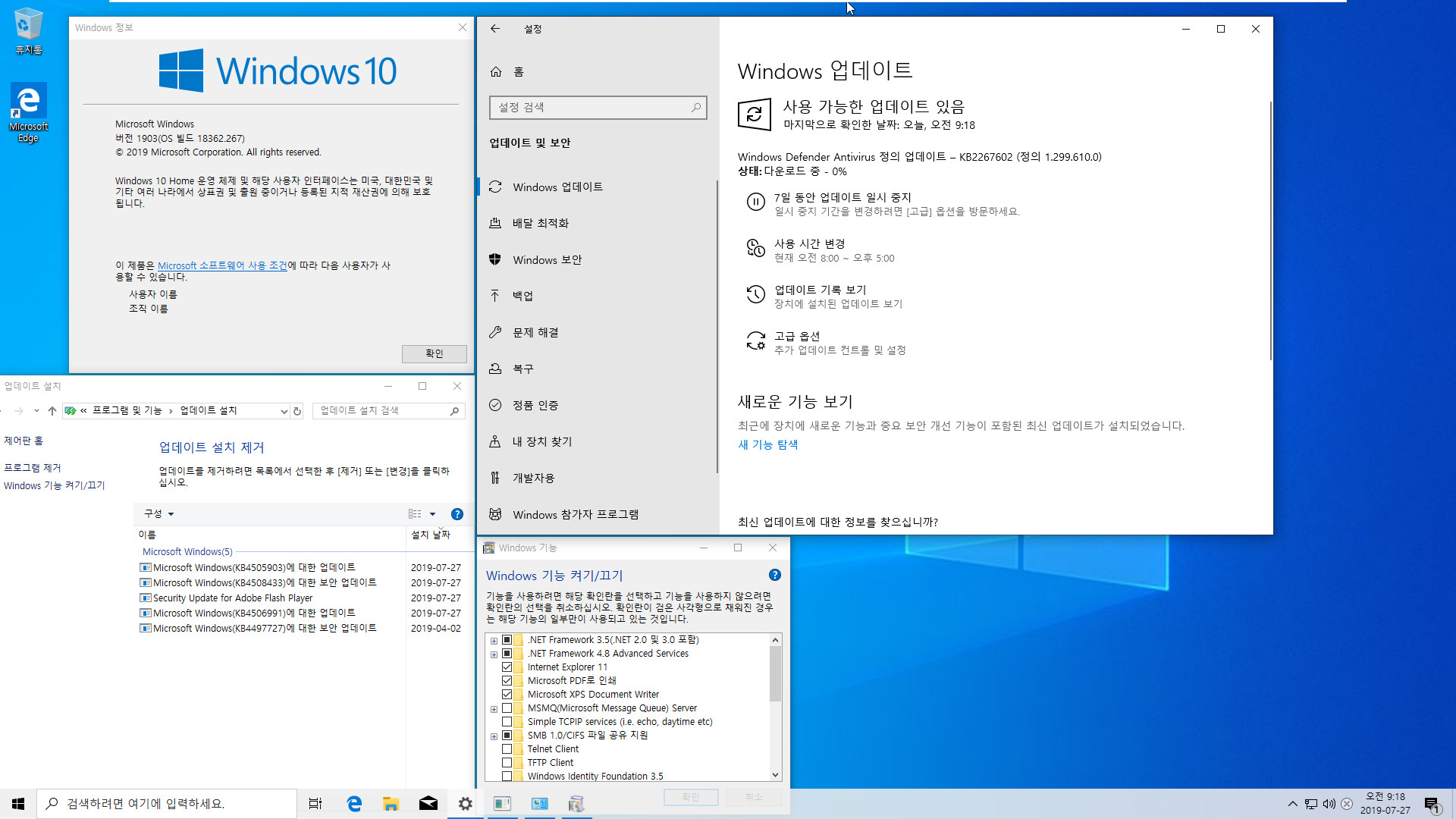This screenshot has width=1456, height=819.
Task: Open Mail app from taskbar
Action: coord(428,804)
